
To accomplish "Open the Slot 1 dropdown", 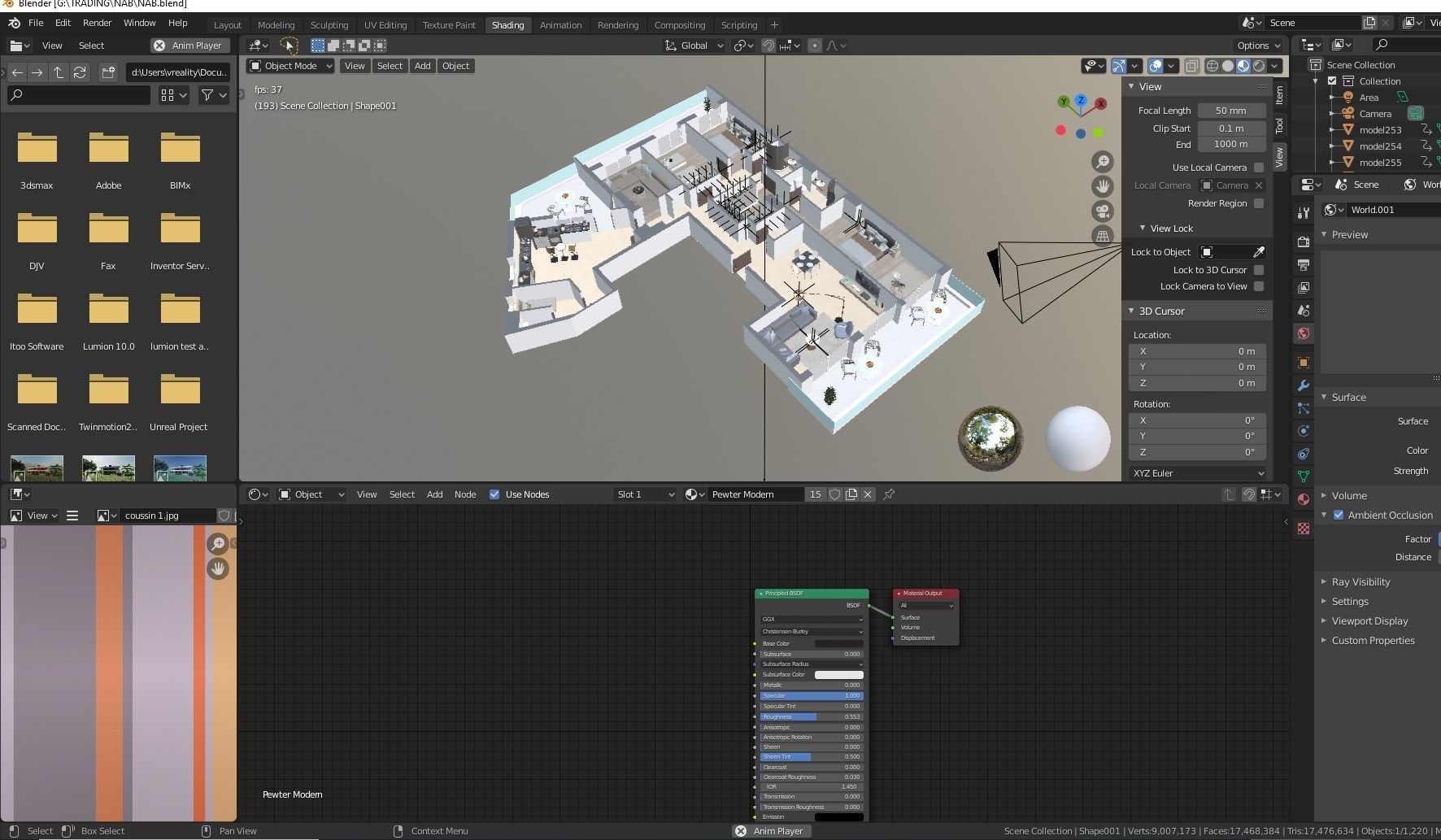I will pos(646,494).
